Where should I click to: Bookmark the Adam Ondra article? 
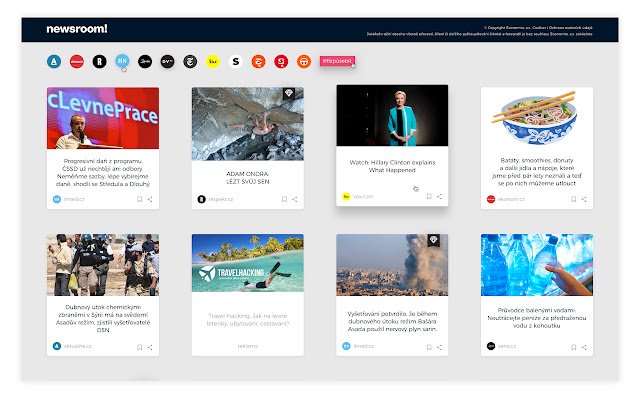[284, 199]
